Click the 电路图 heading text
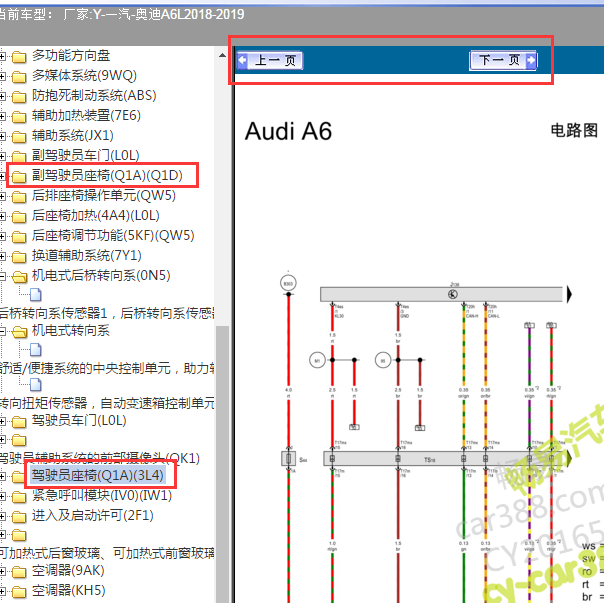 point(574,131)
